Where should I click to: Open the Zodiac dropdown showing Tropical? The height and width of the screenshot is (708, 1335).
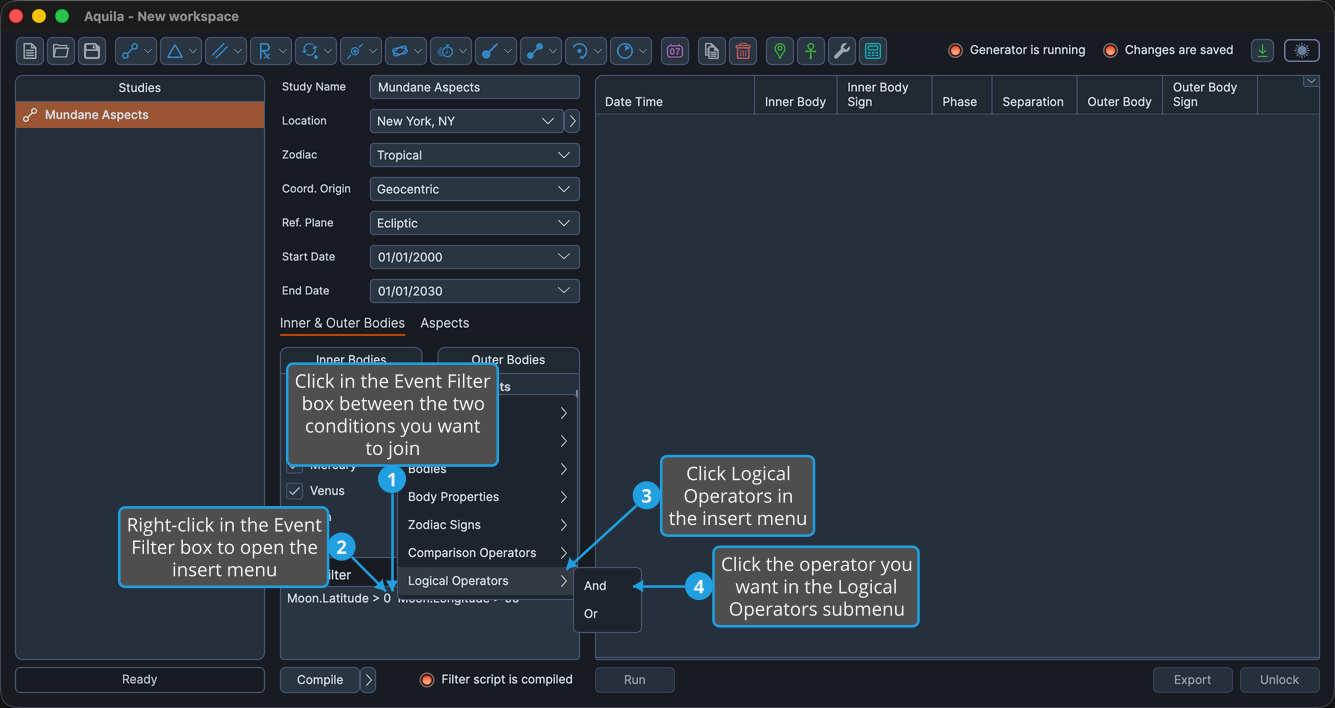pyautogui.click(x=475, y=155)
